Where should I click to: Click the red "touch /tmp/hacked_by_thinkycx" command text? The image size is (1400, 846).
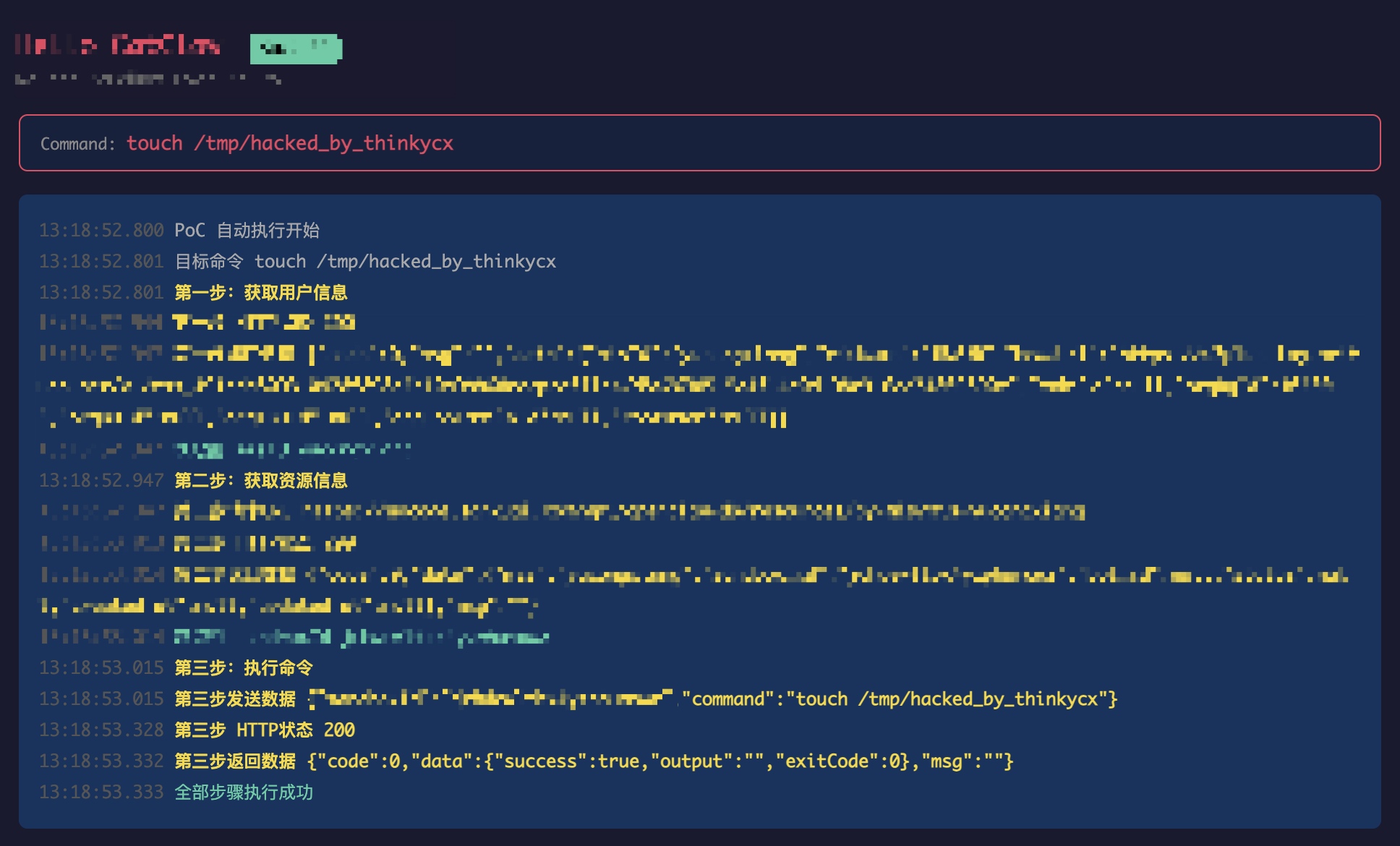(x=290, y=143)
